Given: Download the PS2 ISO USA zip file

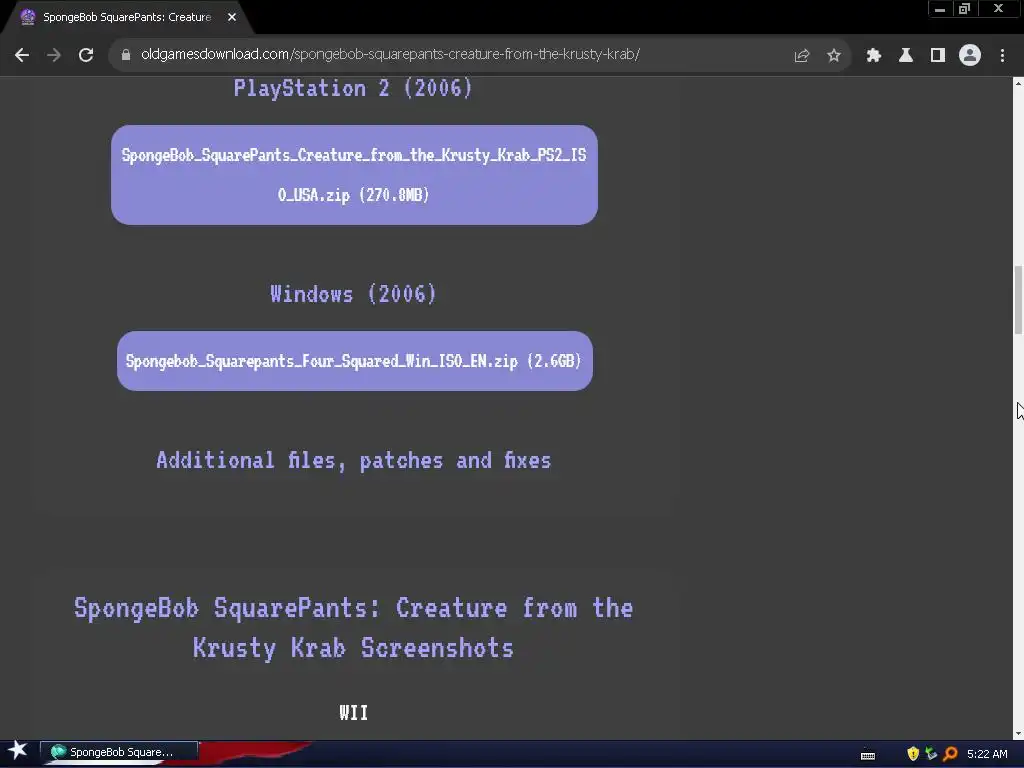Looking at the screenshot, I should tap(354, 175).
